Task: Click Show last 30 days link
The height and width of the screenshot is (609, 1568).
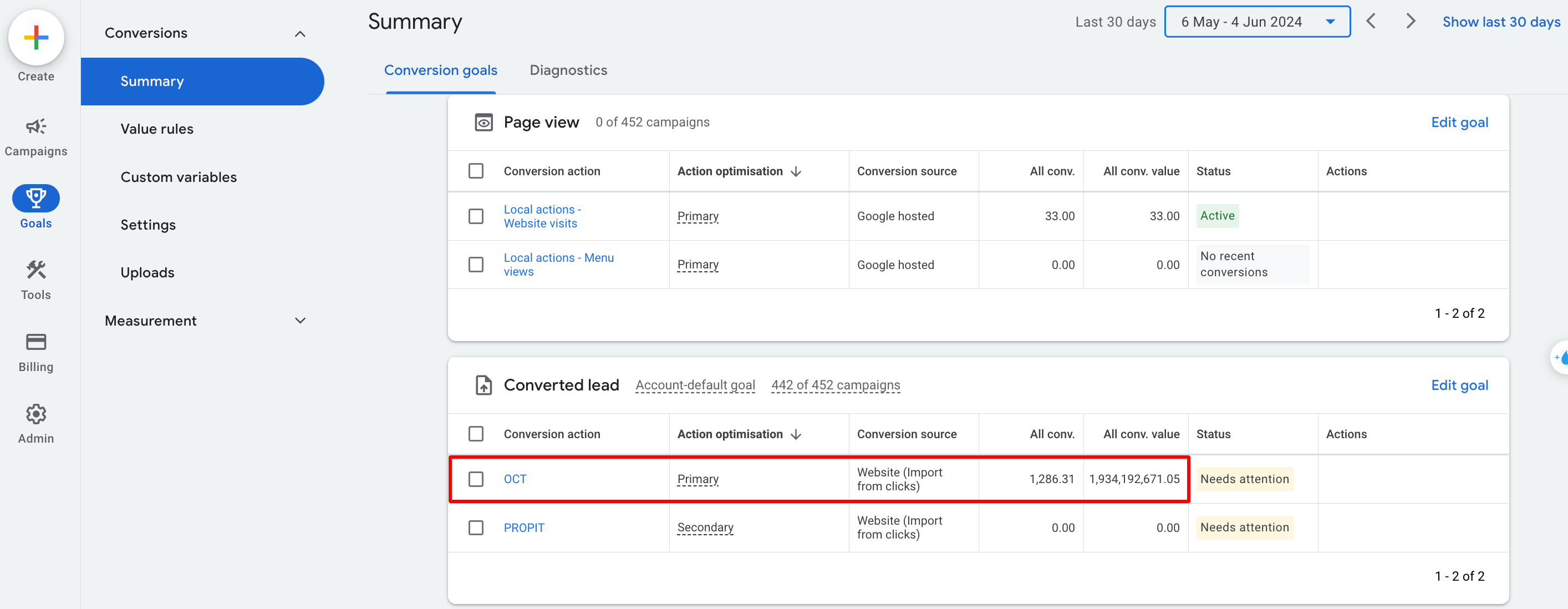Action: tap(1501, 22)
